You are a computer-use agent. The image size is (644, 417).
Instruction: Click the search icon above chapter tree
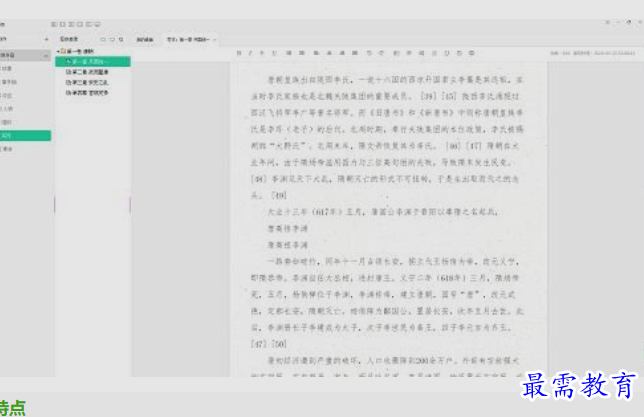tap(121, 39)
